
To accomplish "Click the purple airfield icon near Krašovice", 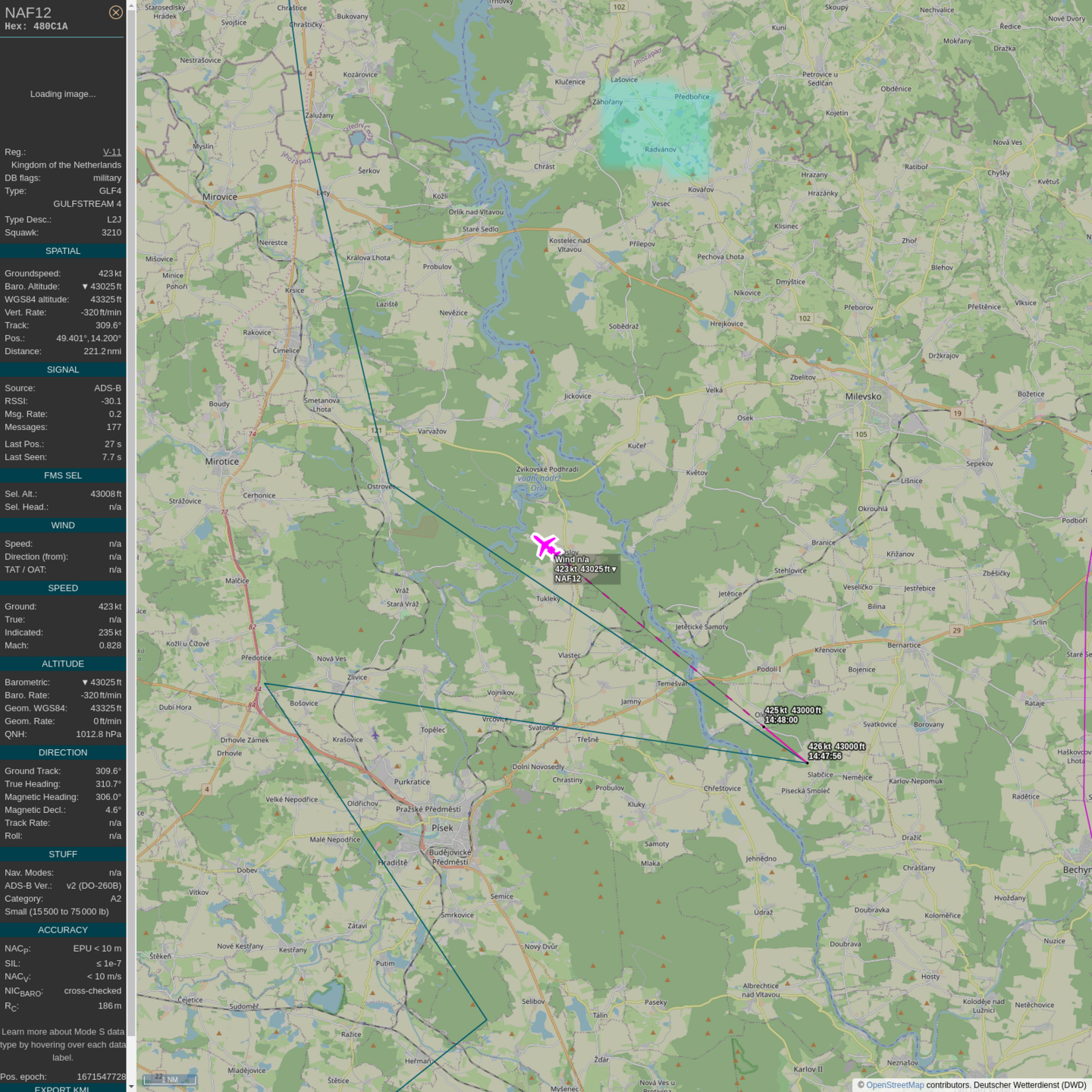I will 375,735.
